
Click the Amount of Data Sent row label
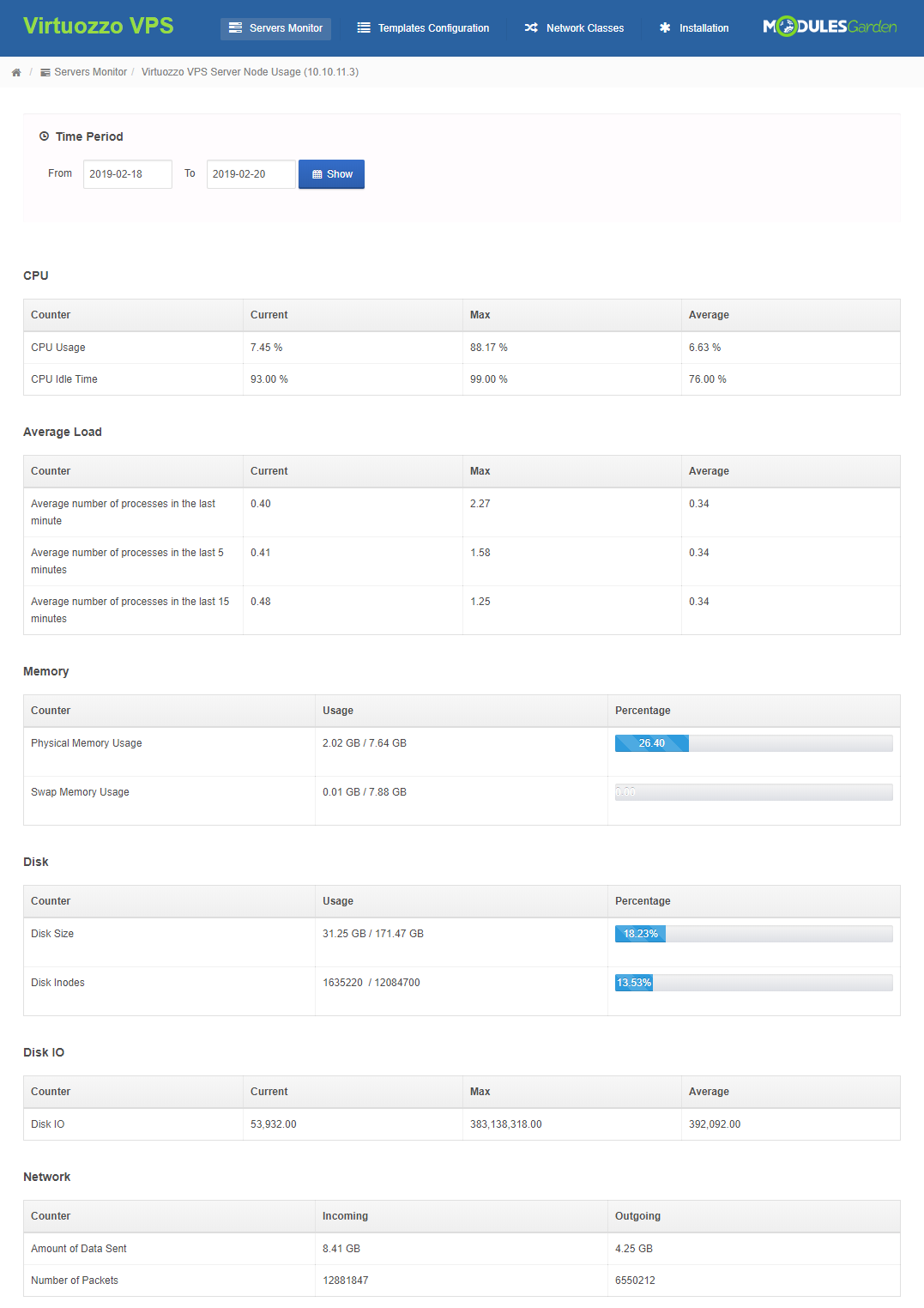(x=79, y=1249)
